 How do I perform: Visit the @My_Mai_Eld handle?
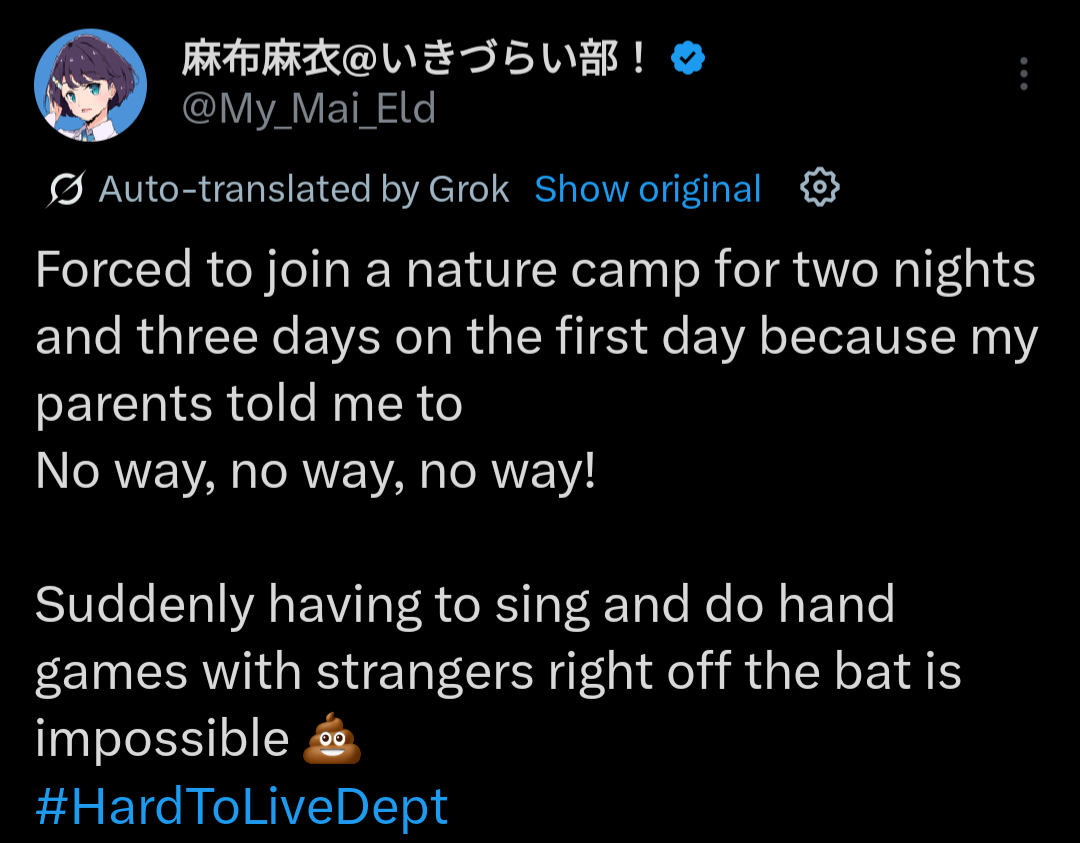click(308, 108)
